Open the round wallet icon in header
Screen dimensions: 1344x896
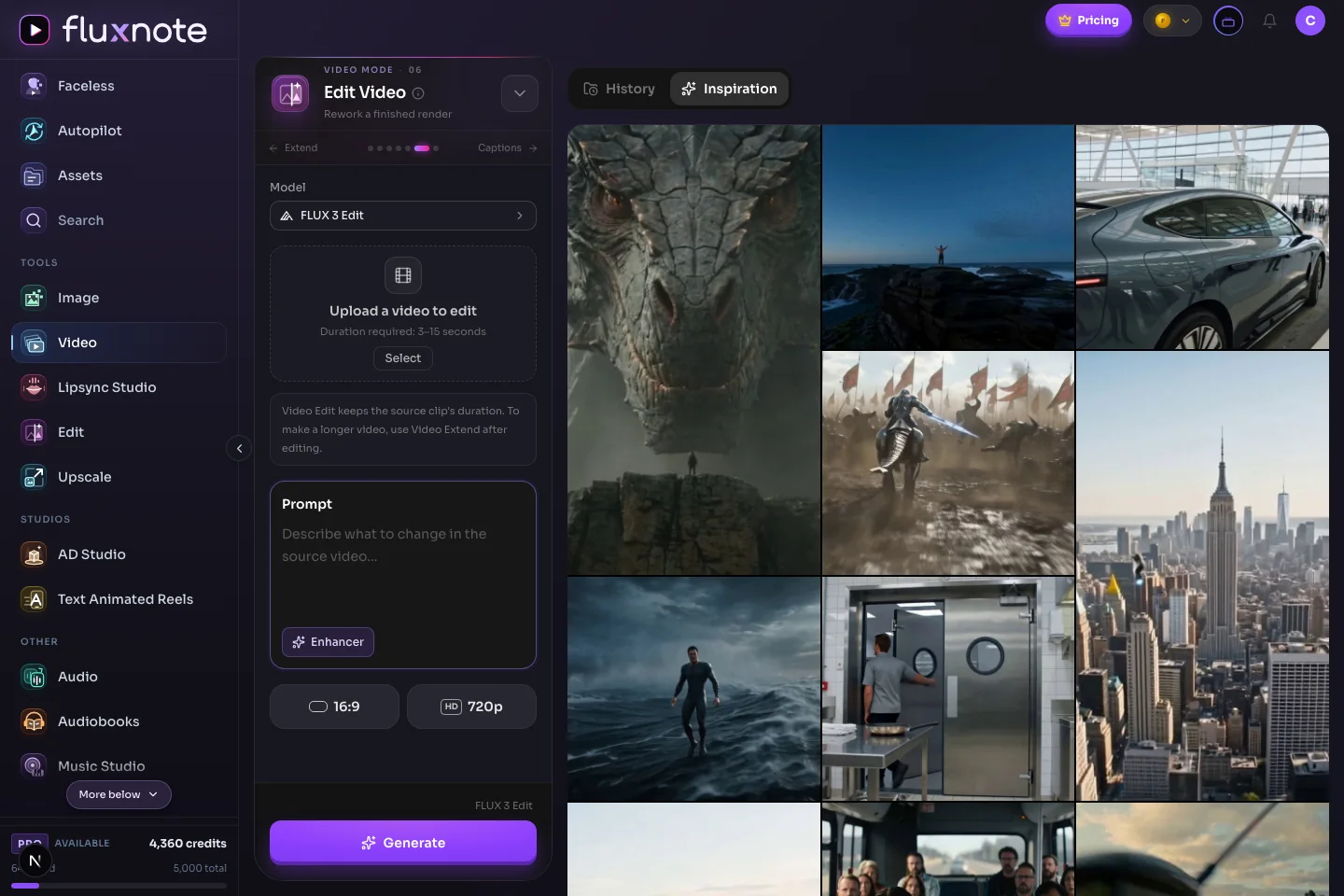tap(1228, 21)
